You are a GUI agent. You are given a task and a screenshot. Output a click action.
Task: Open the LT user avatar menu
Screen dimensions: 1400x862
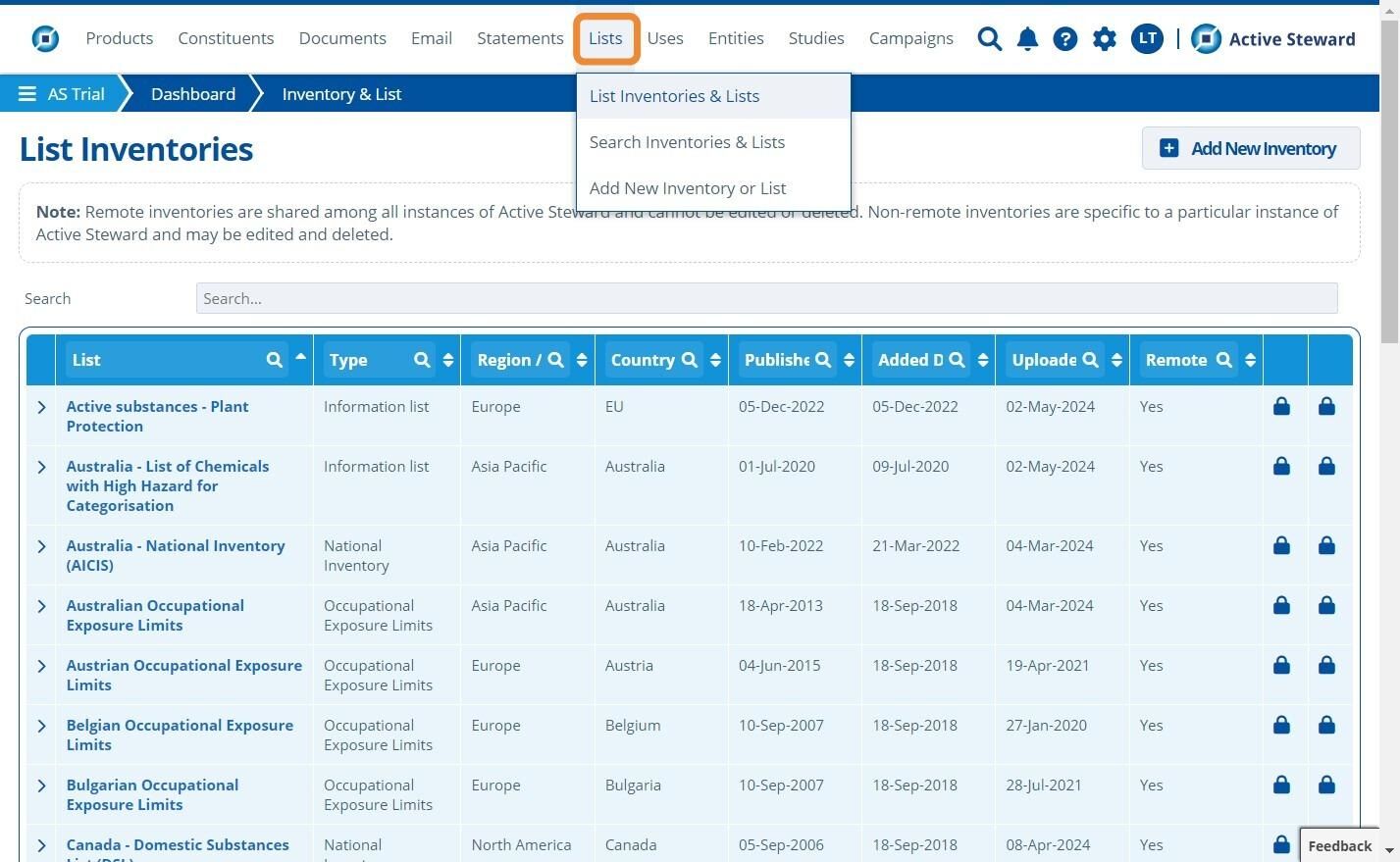tap(1147, 39)
